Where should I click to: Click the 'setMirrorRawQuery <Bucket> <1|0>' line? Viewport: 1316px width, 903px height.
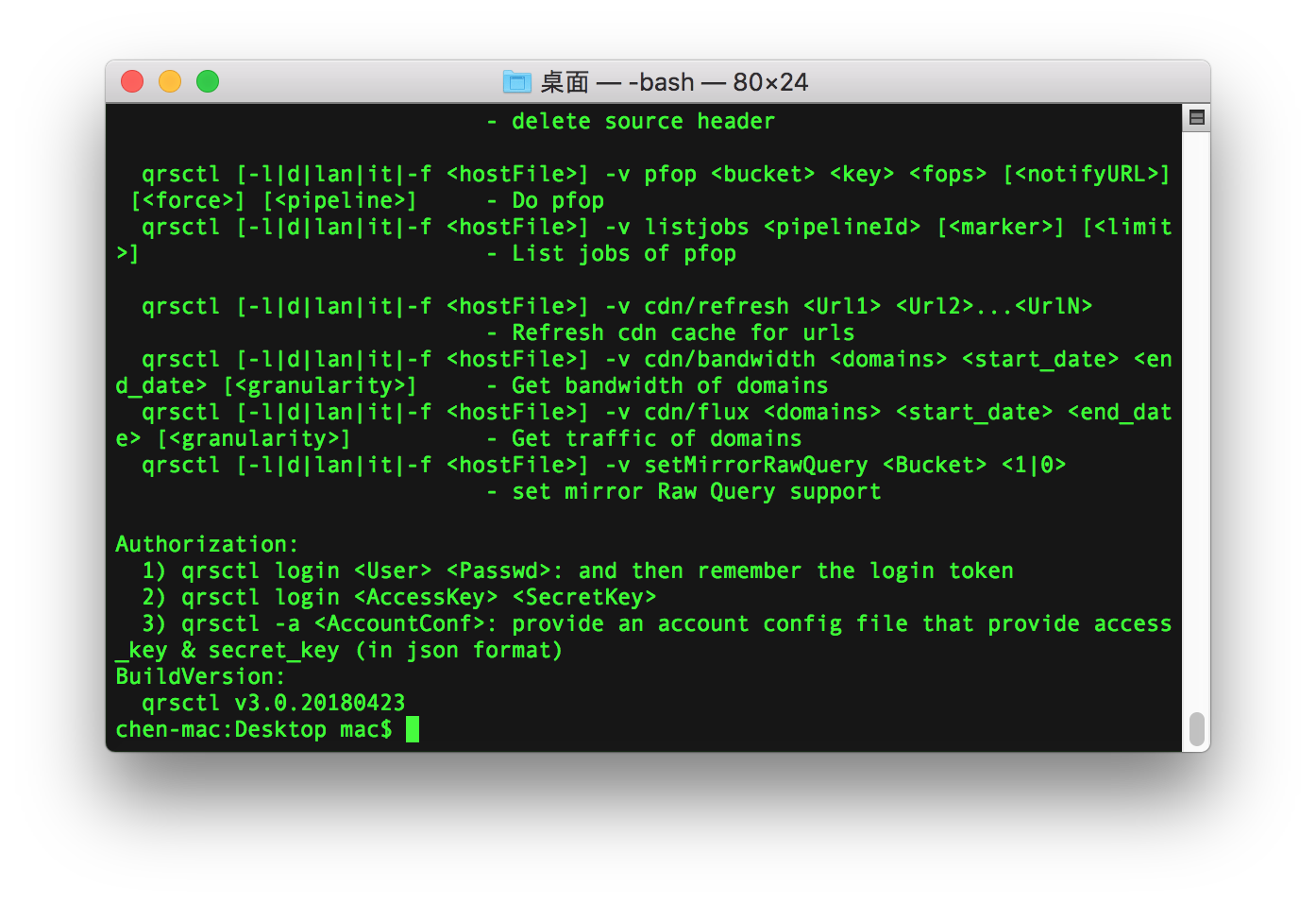(x=604, y=465)
